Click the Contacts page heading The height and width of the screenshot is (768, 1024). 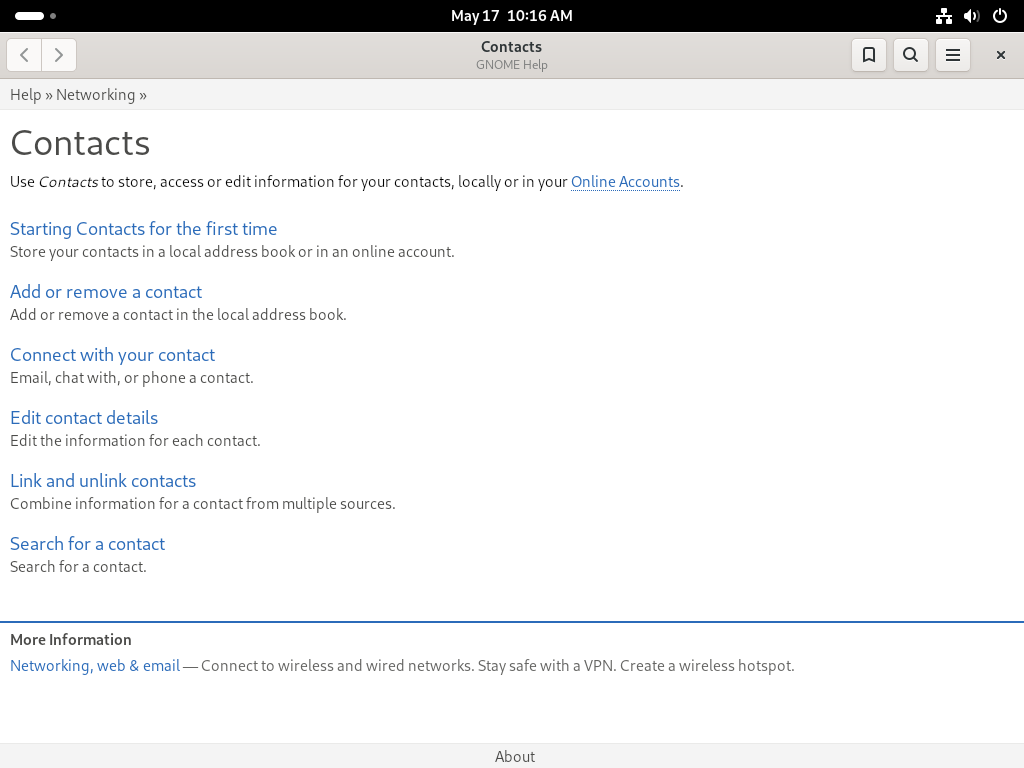[80, 143]
